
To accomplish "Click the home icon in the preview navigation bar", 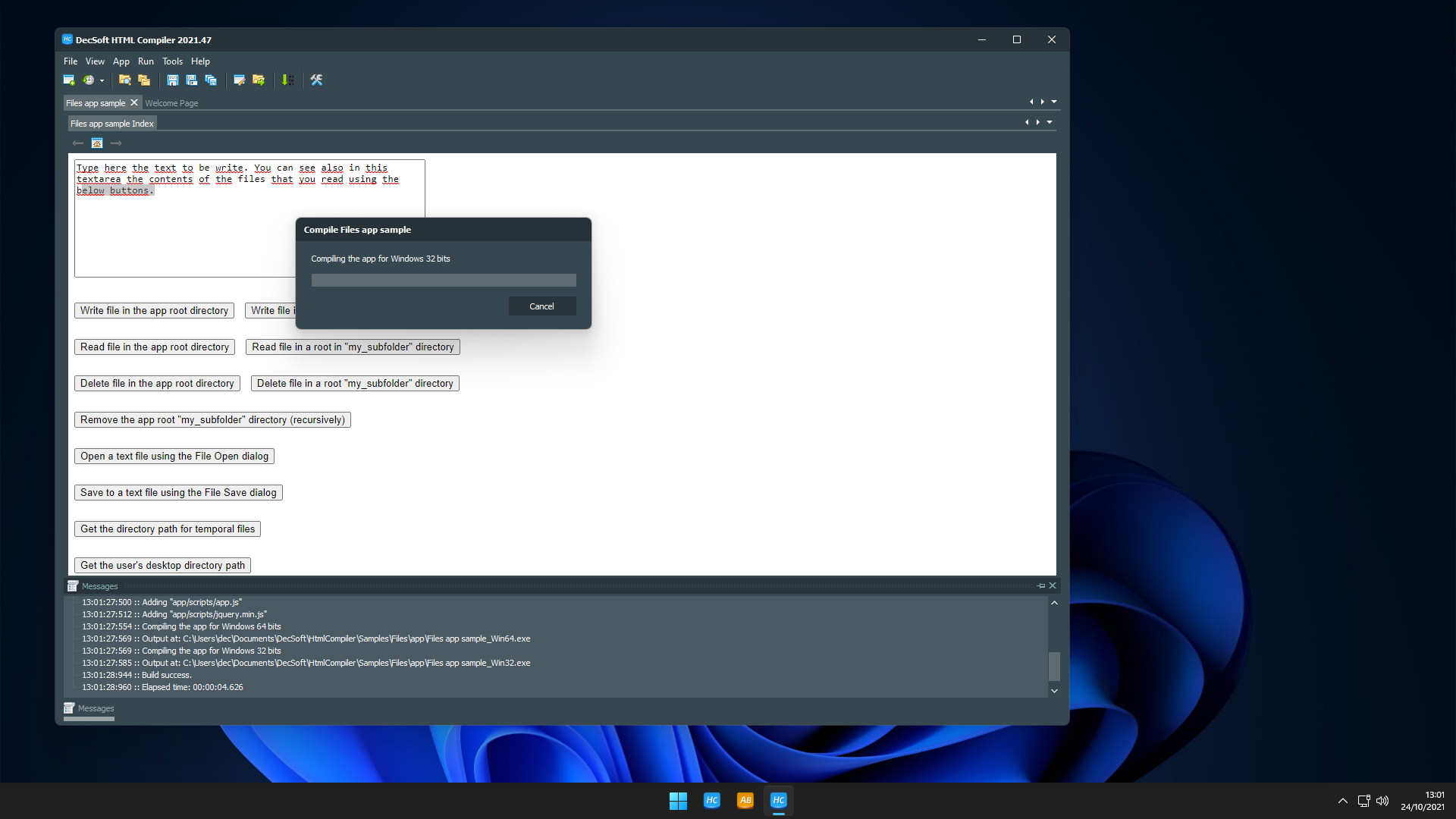I will point(96,143).
